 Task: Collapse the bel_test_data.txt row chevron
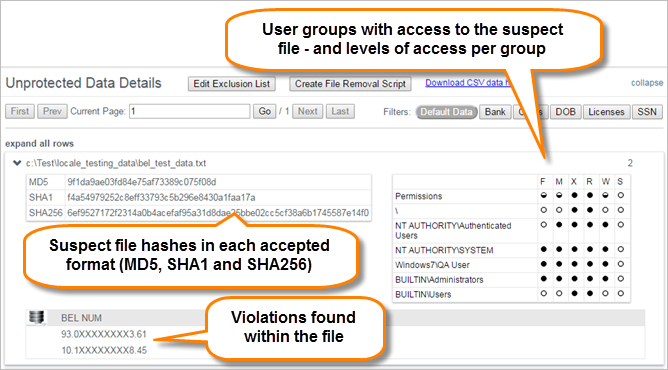pos(17,163)
